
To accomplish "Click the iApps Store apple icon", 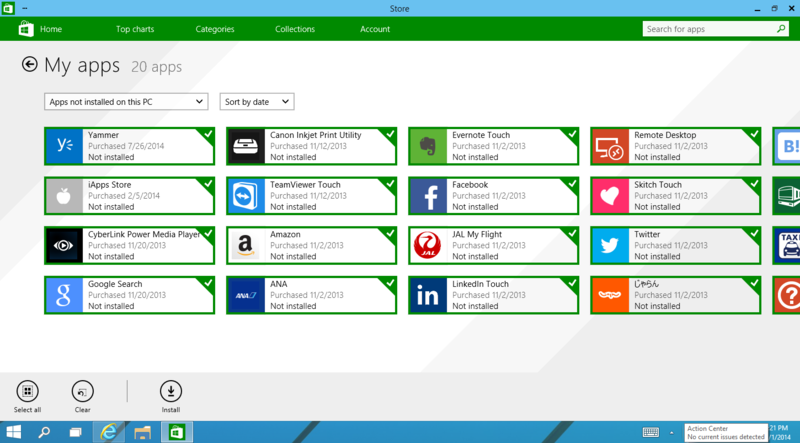I will pyautogui.click(x=64, y=196).
